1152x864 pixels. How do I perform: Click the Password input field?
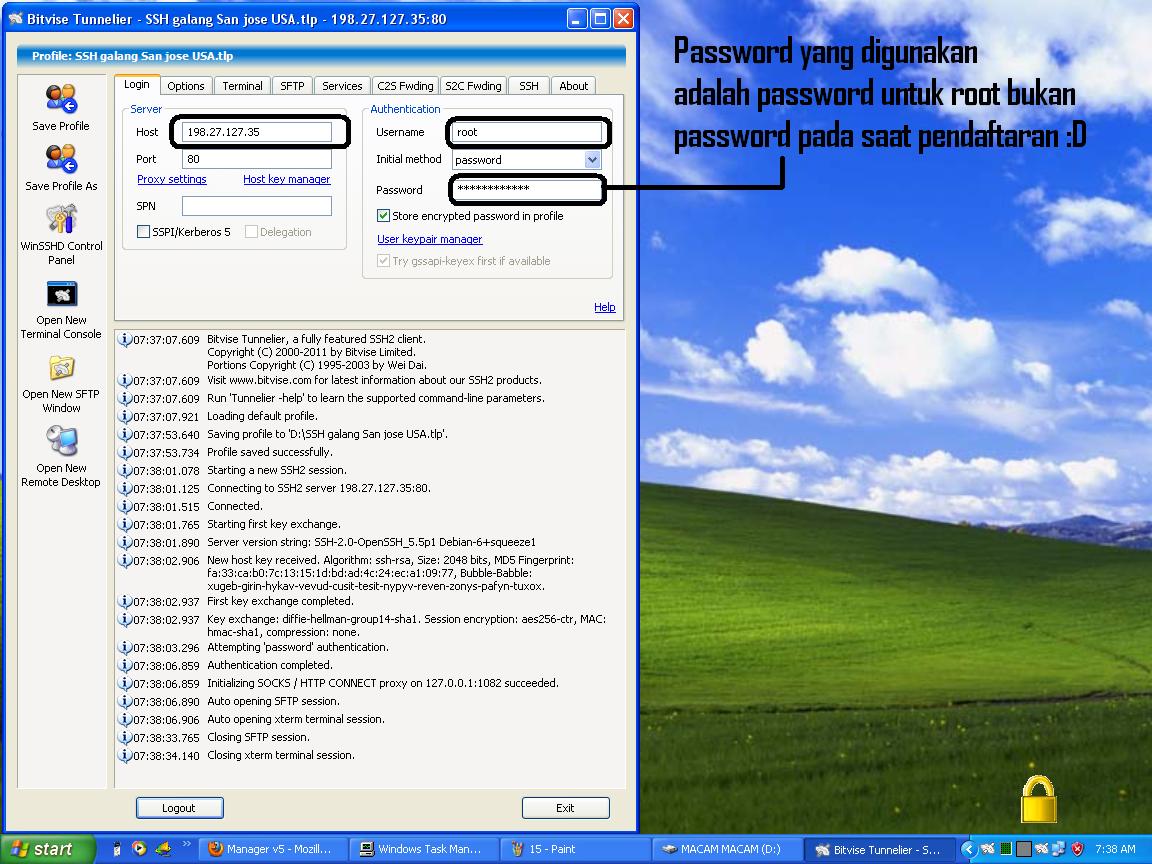pos(526,189)
